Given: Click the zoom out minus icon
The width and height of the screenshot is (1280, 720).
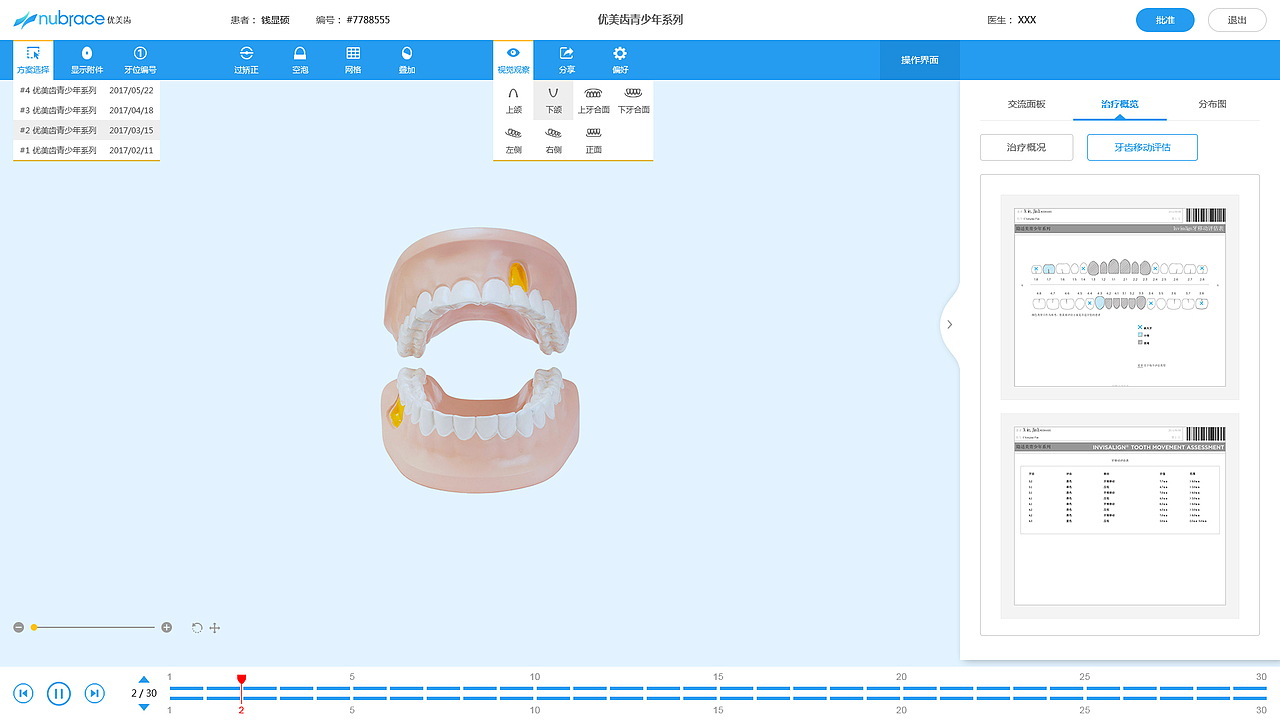Looking at the screenshot, I should [x=18, y=627].
